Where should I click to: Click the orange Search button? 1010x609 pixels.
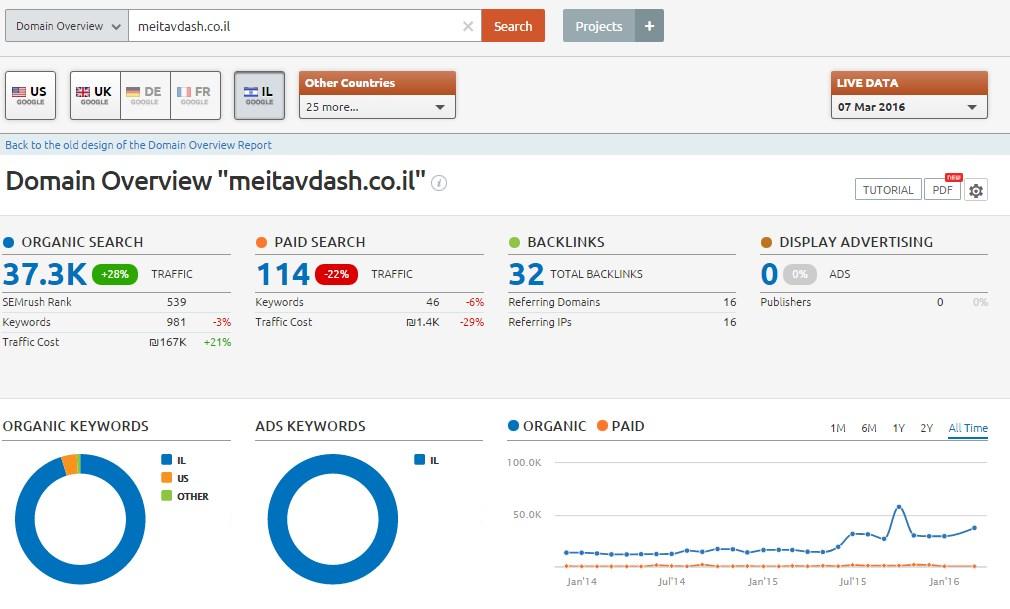[x=513, y=26]
